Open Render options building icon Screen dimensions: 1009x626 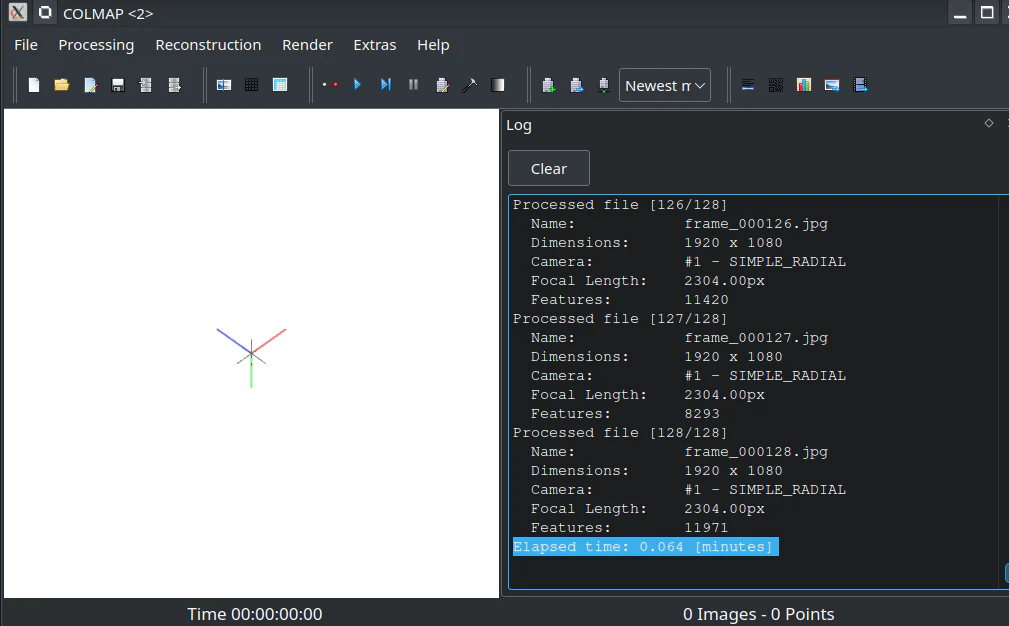604,85
